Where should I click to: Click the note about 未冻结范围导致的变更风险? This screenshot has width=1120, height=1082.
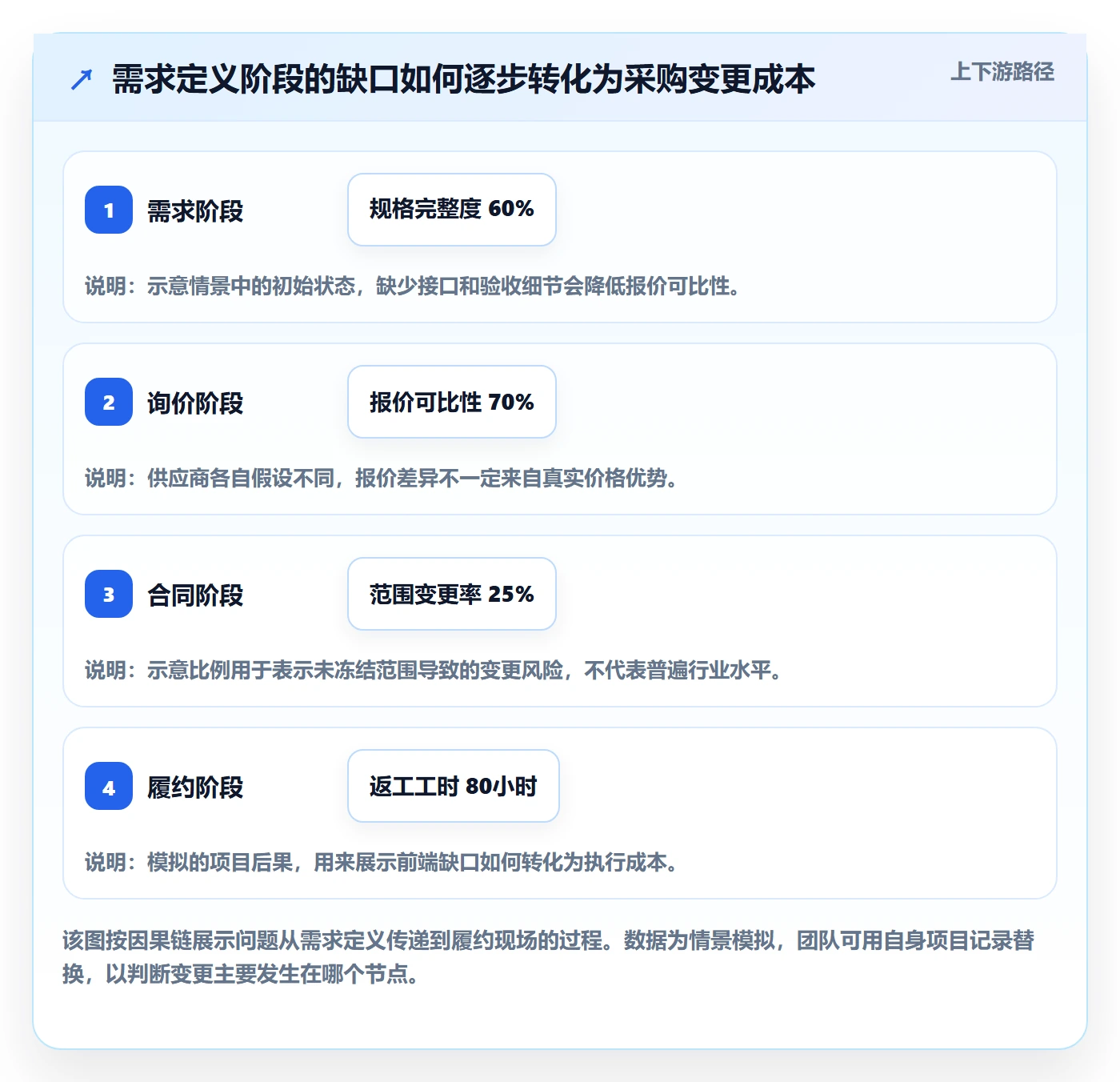tap(433, 670)
